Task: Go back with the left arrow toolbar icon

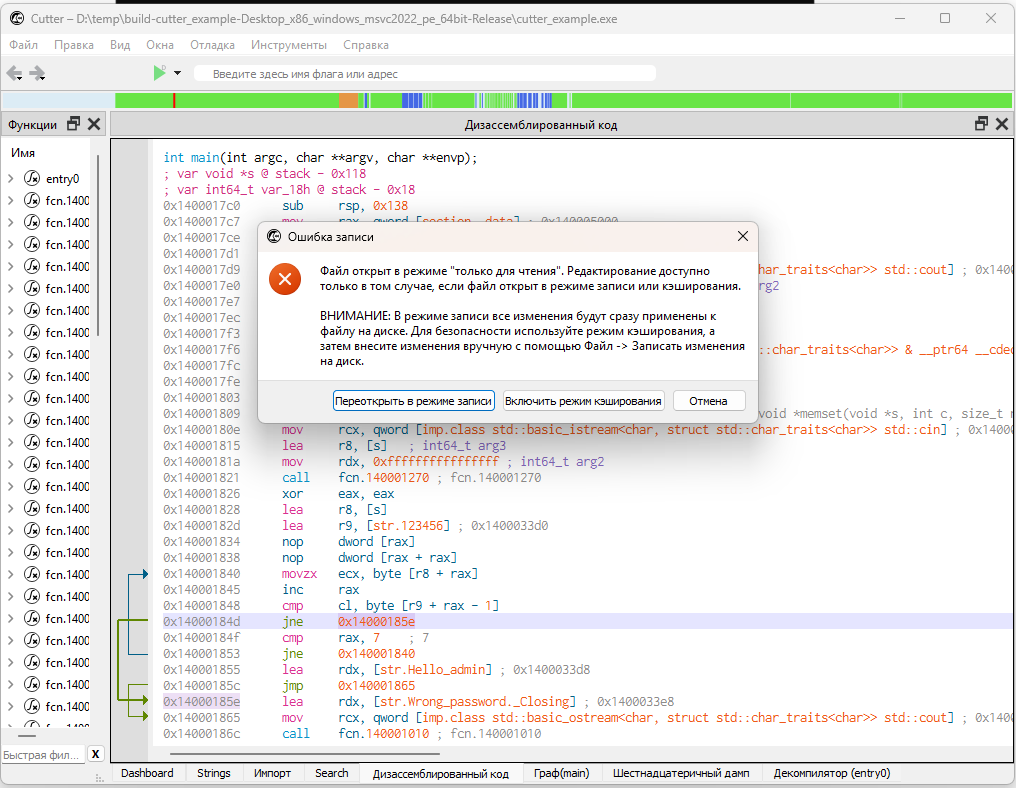Action: (14, 73)
